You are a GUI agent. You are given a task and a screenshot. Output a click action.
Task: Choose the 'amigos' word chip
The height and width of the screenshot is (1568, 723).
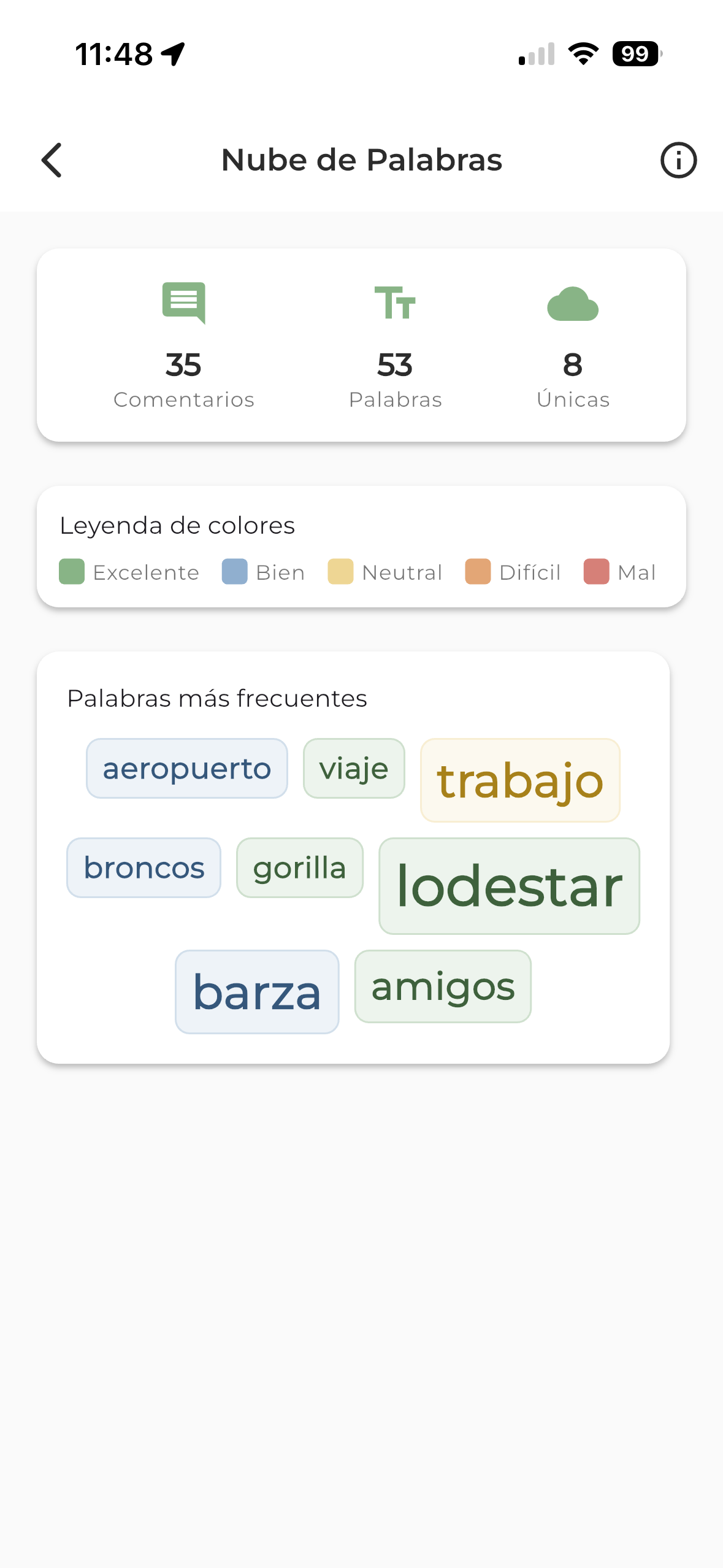point(443,986)
